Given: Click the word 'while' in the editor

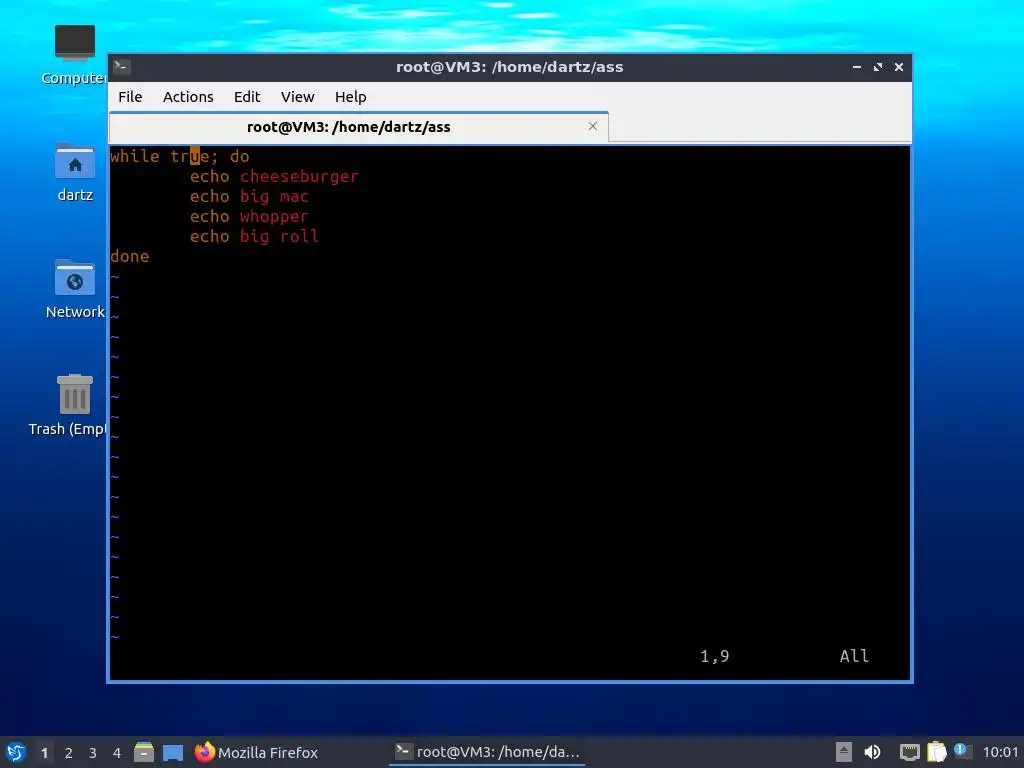Looking at the screenshot, I should [x=135, y=156].
